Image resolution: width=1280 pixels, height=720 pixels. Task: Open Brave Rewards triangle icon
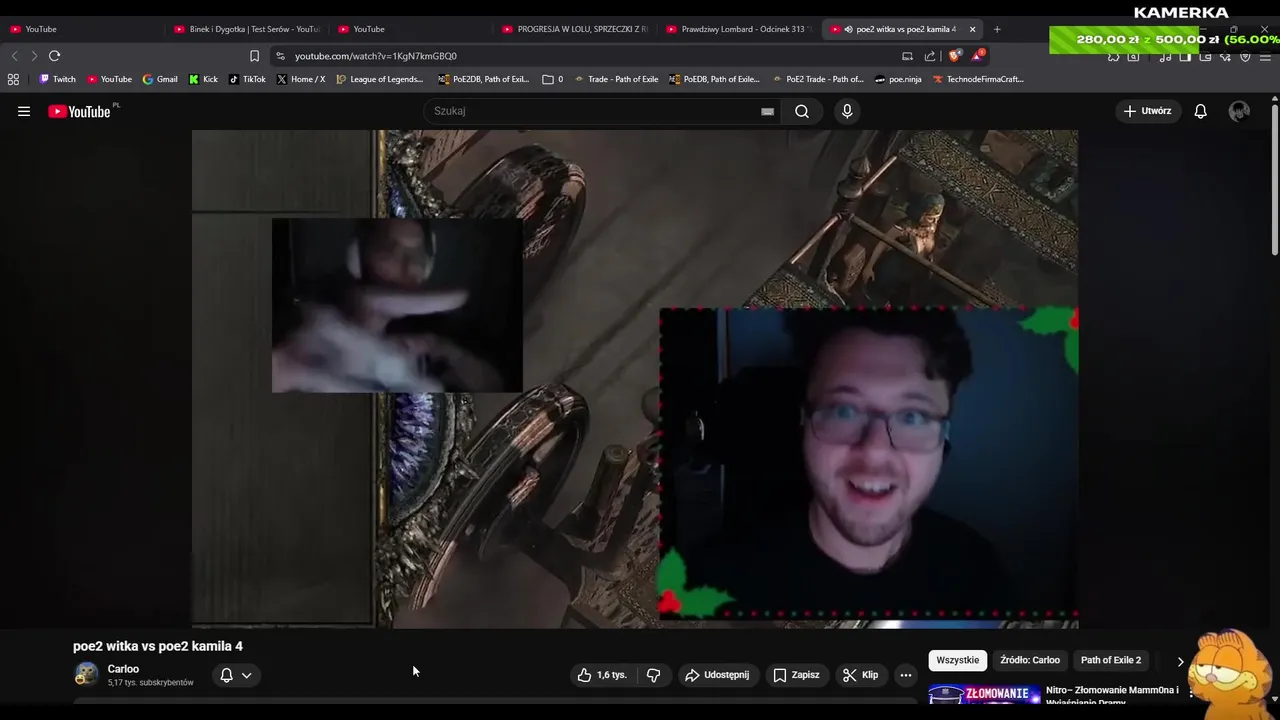[978, 56]
